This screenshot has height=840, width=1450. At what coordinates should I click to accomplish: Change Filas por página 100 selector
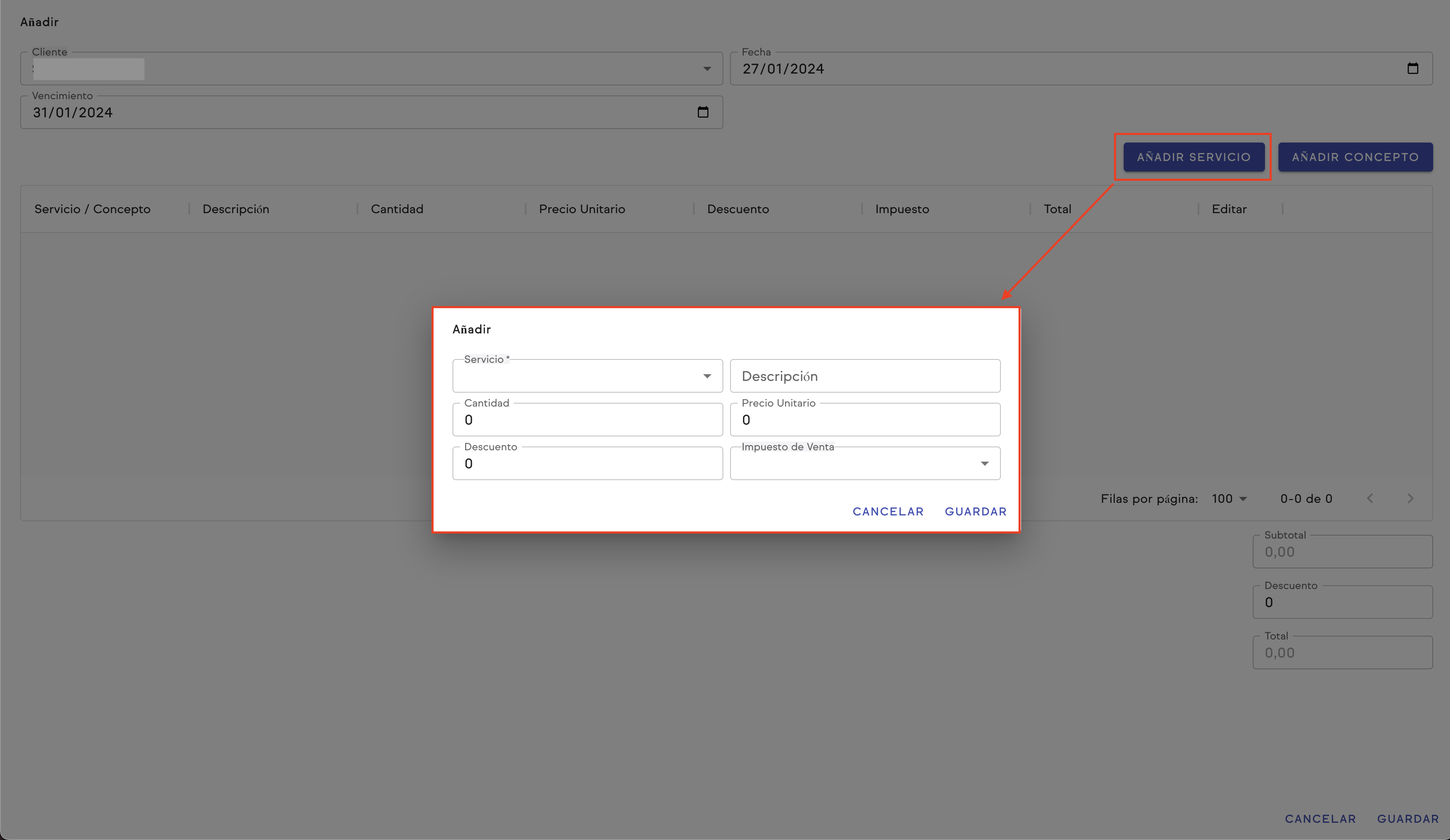coord(1229,499)
